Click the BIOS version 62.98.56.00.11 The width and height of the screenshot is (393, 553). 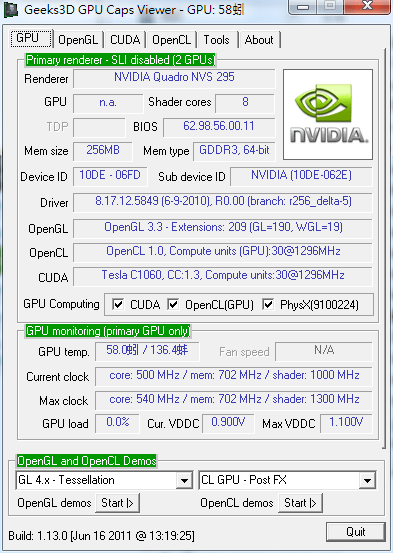coord(219,127)
